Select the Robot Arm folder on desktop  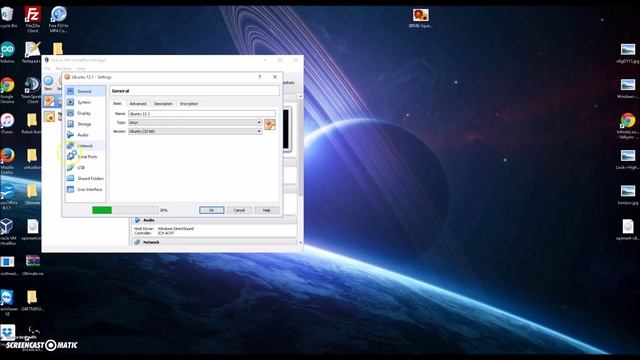[x=31, y=124]
